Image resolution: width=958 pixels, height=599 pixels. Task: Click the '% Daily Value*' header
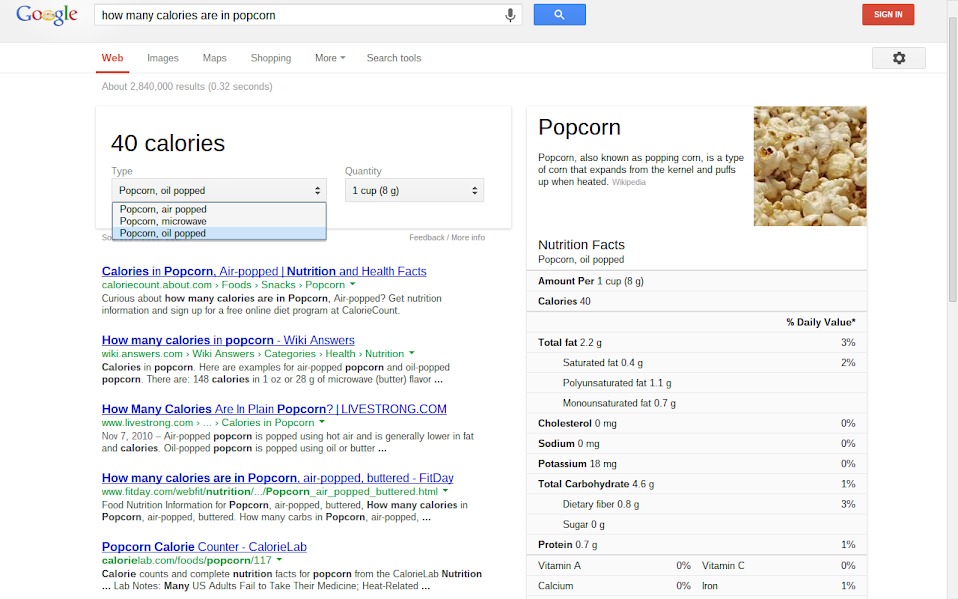[x=821, y=322]
